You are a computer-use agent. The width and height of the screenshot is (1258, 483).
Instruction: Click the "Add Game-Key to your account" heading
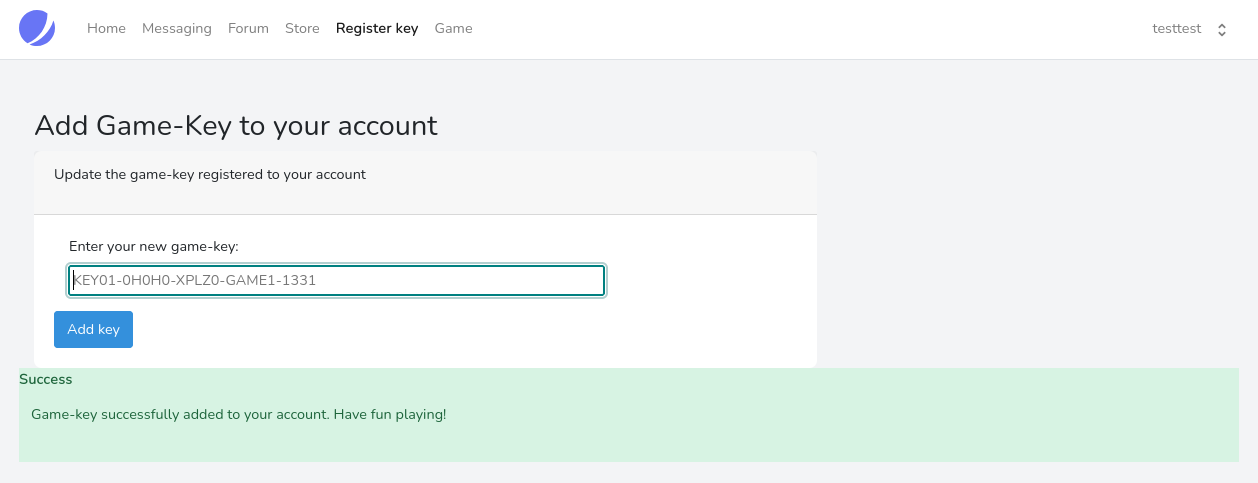236,125
